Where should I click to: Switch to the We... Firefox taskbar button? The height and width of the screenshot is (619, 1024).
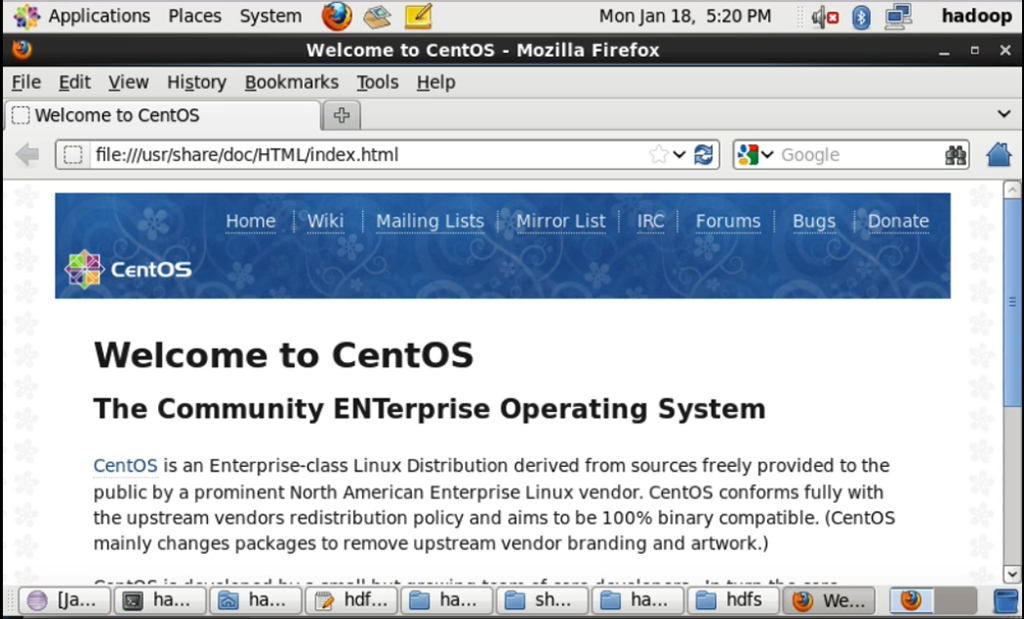point(830,600)
